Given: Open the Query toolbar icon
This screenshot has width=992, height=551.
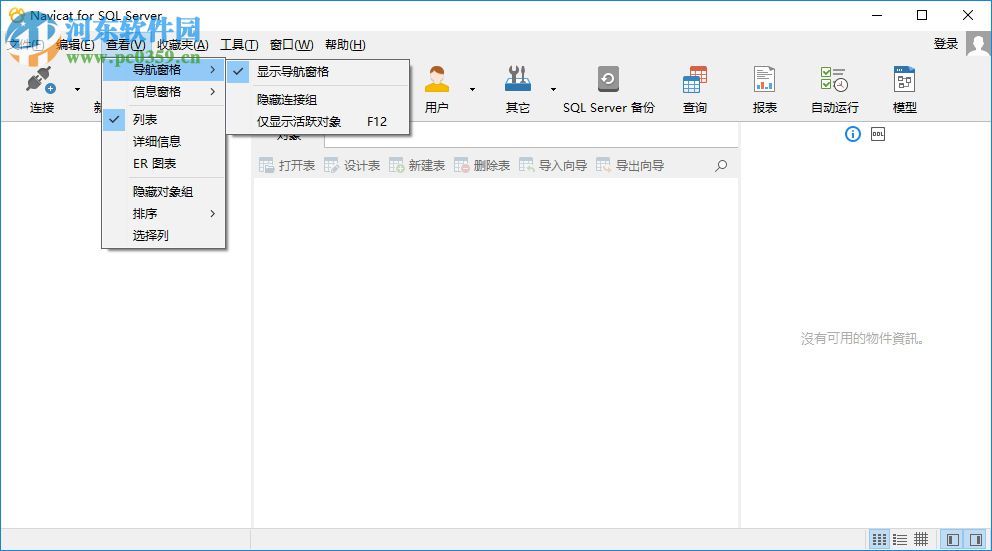Looking at the screenshot, I should (x=695, y=79).
